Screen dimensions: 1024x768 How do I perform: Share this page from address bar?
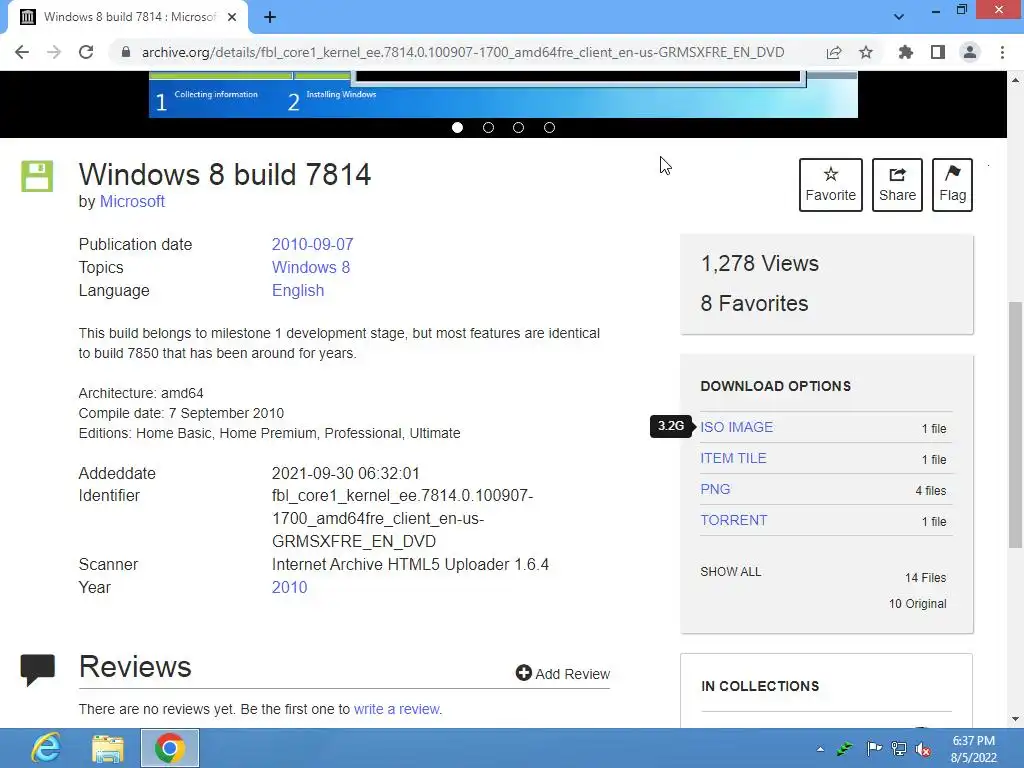pos(834,52)
